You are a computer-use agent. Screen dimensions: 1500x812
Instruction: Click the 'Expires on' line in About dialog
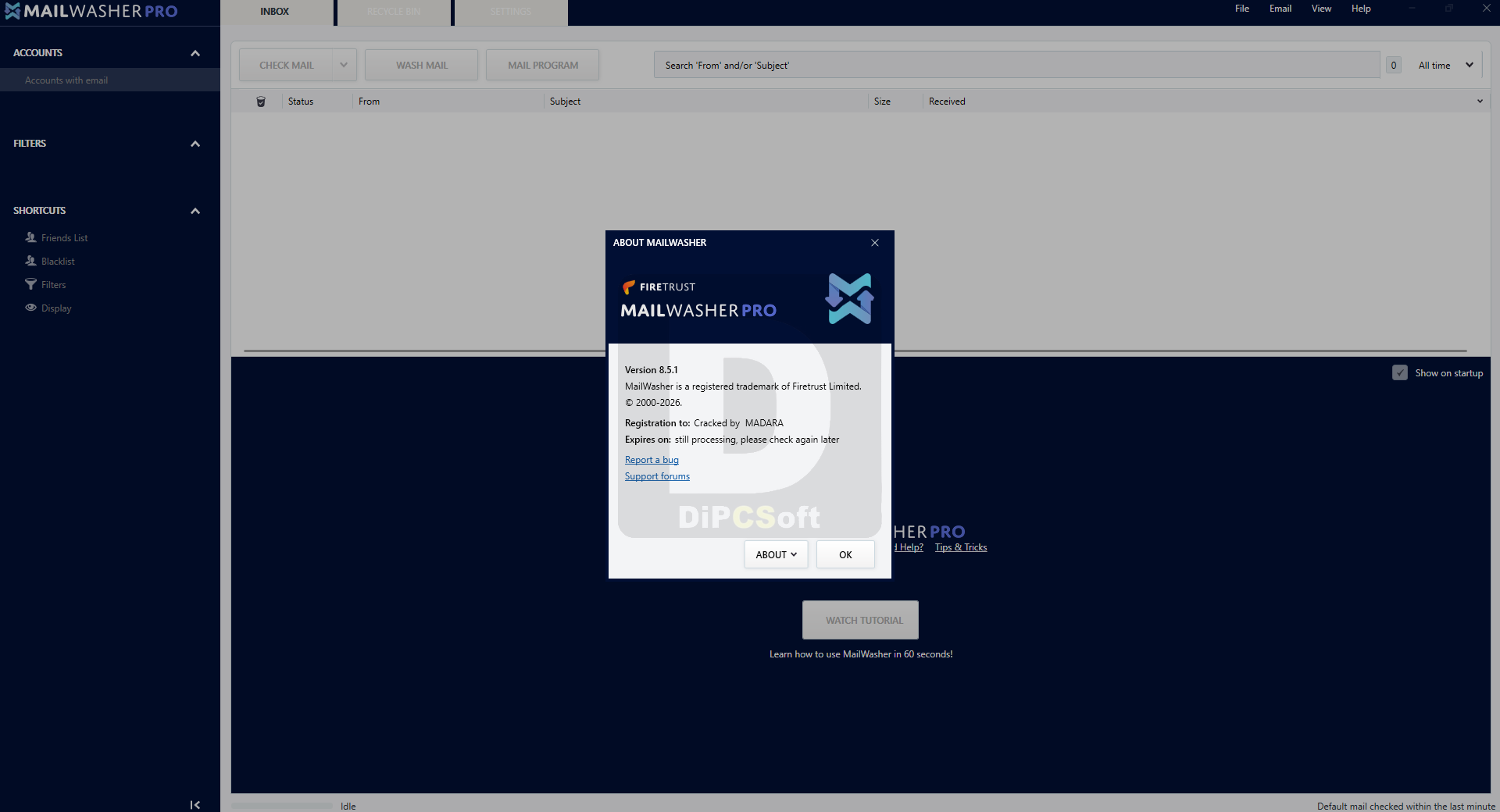point(732,440)
